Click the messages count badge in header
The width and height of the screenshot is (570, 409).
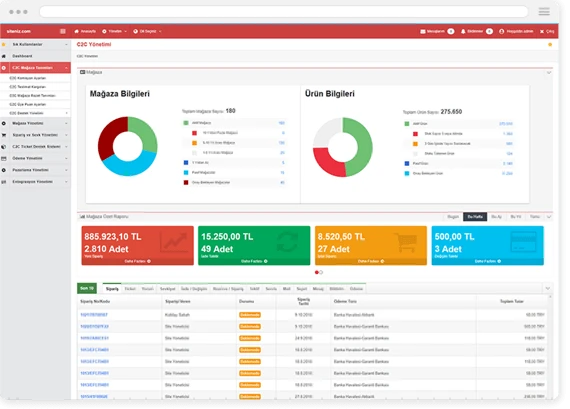pyautogui.click(x=451, y=32)
